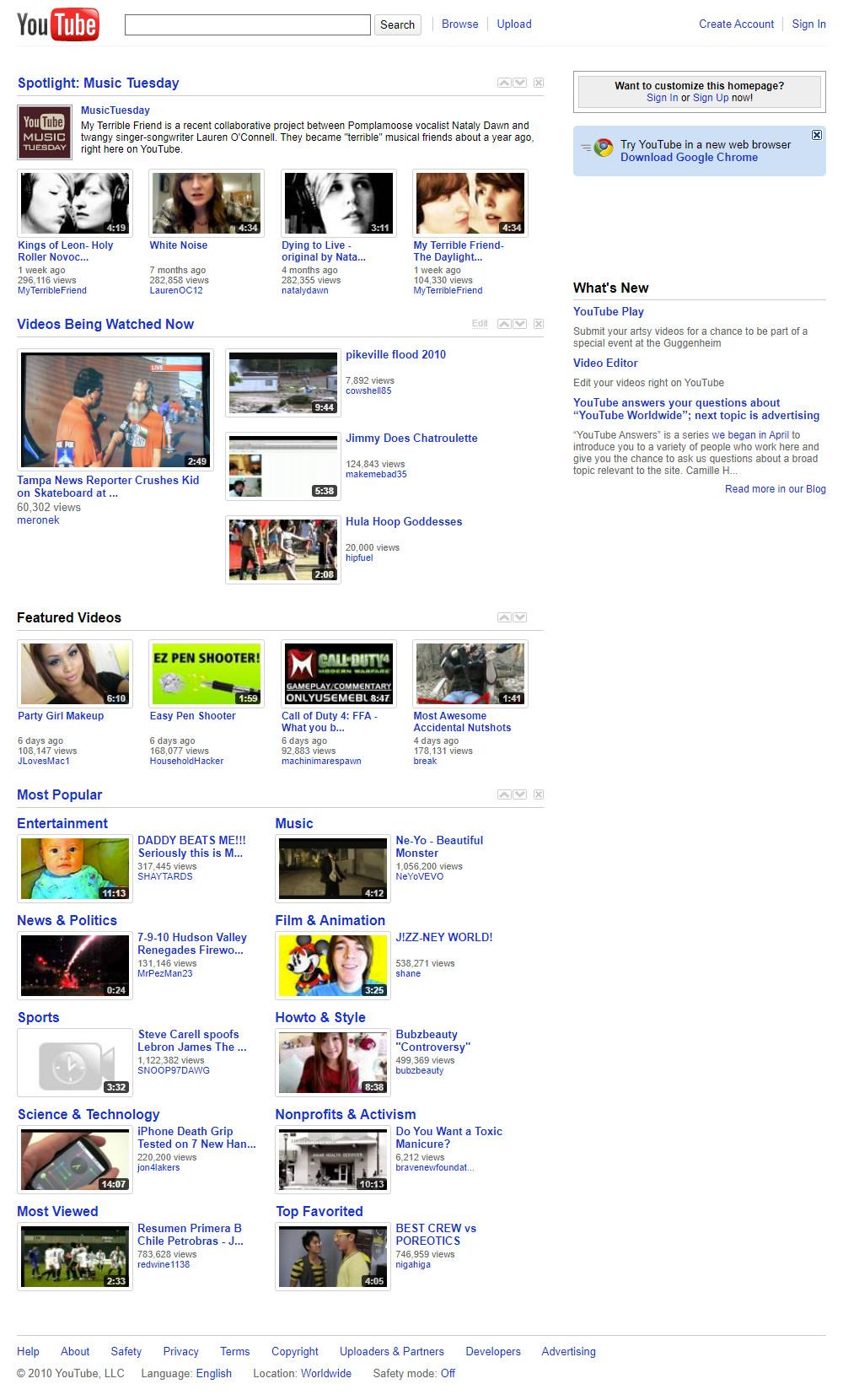Open the MusicTuesday channel avatar
This screenshot has height=1400, width=843.
point(45,132)
